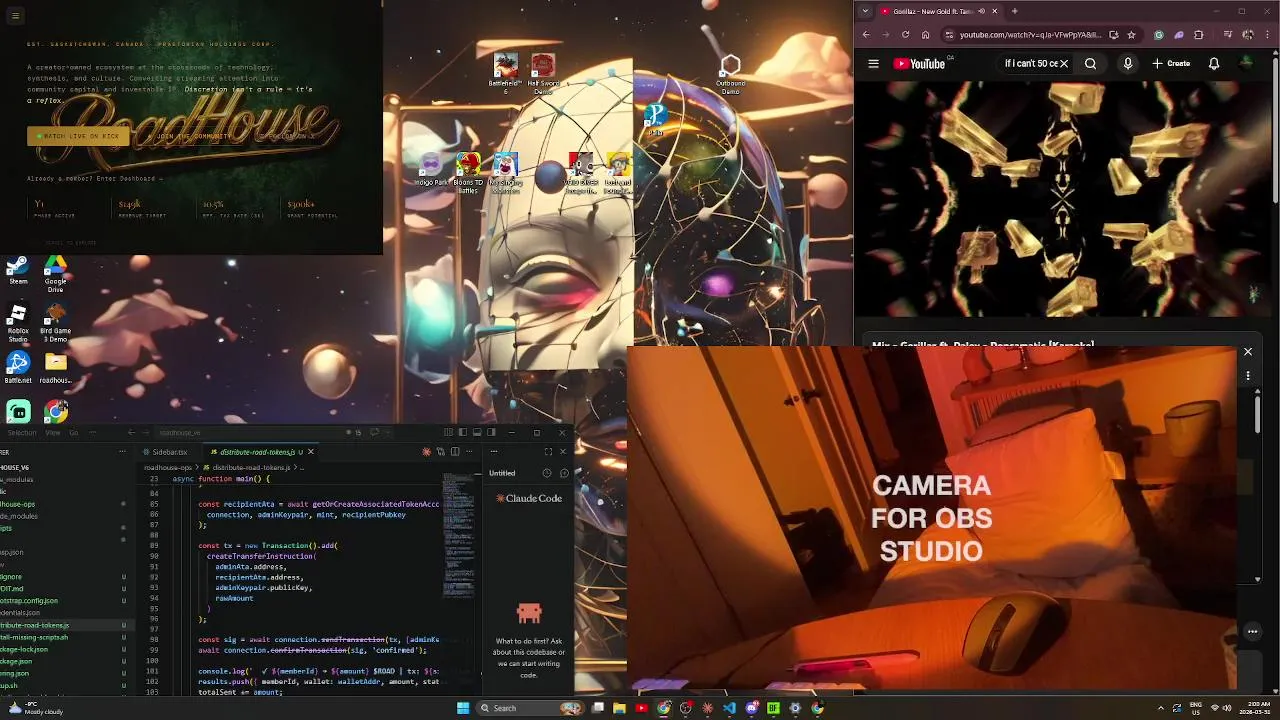Open YouTube notifications bell
The image size is (1280, 720).
1213,64
